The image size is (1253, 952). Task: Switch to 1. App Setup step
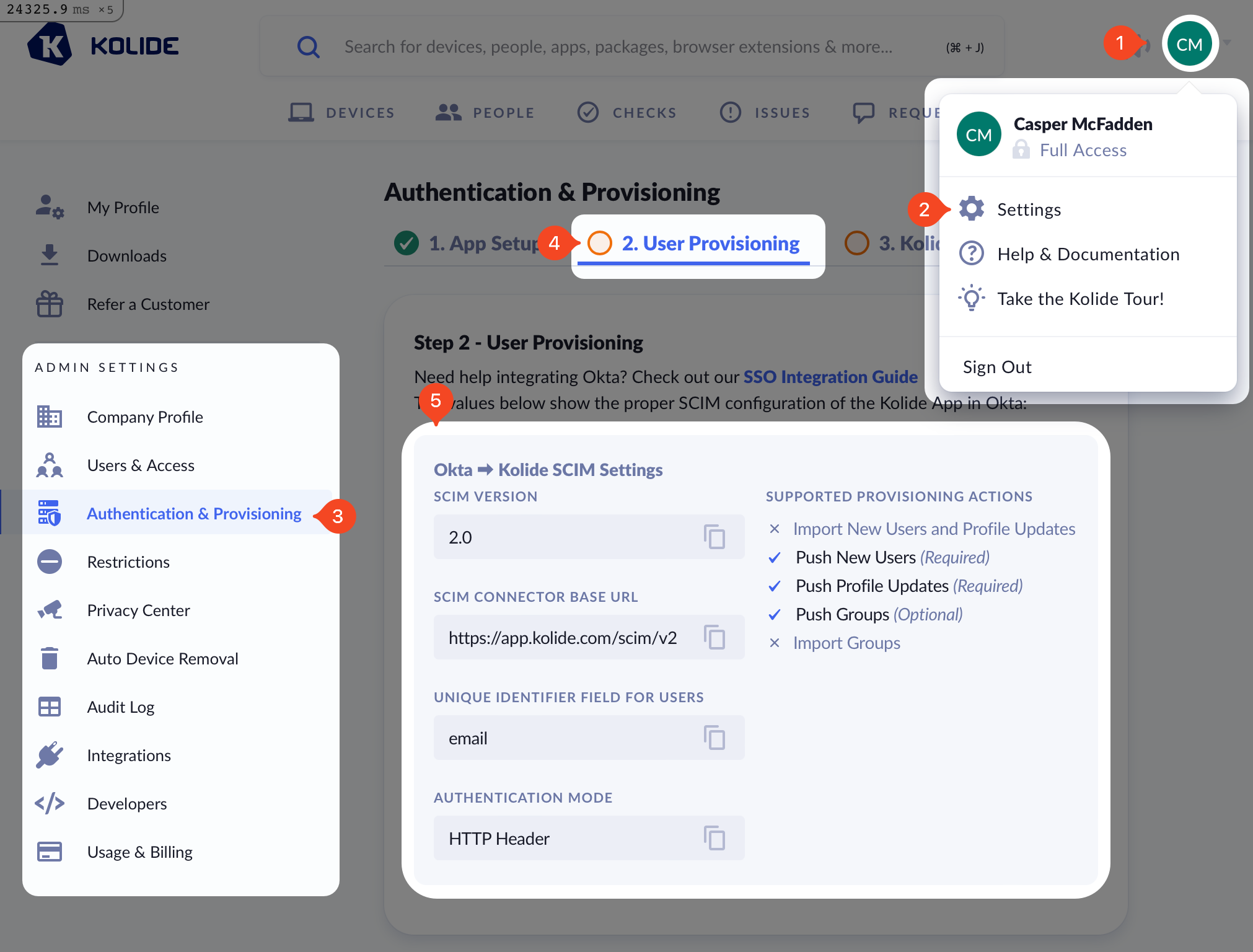[467, 243]
